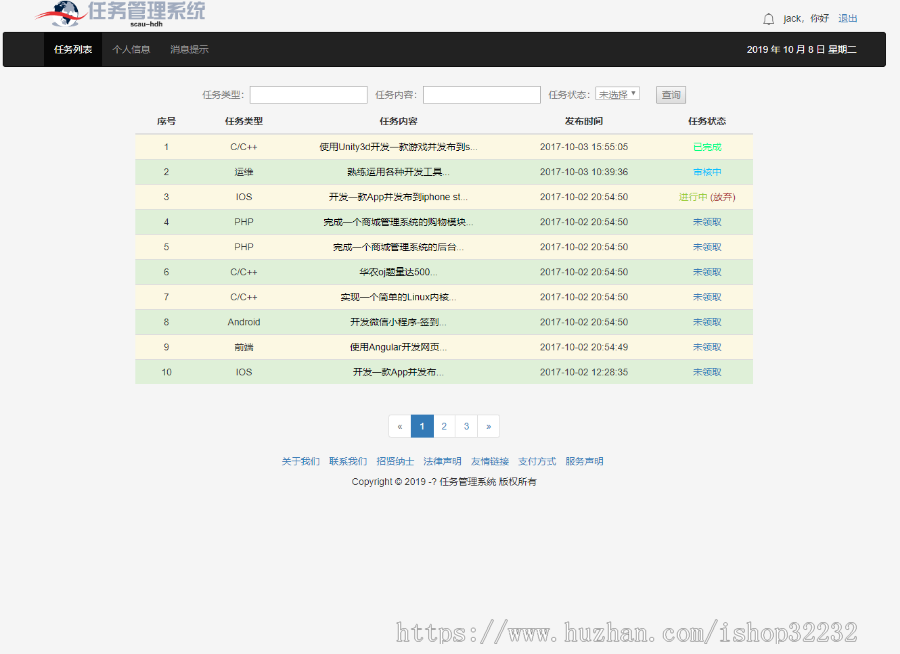Switch to the 个人信息 tab
The width and height of the screenshot is (900, 654).
click(x=132, y=49)
